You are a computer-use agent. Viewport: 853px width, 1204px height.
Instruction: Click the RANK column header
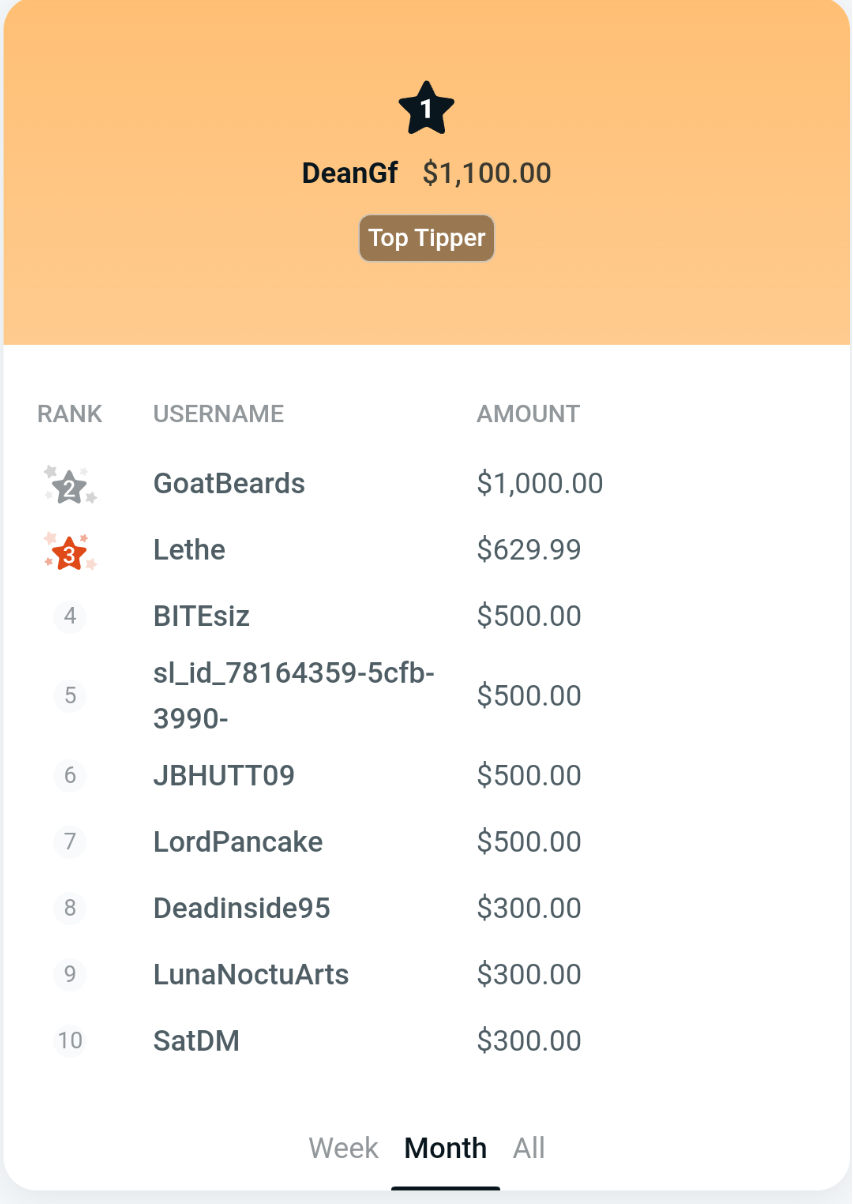70,413
